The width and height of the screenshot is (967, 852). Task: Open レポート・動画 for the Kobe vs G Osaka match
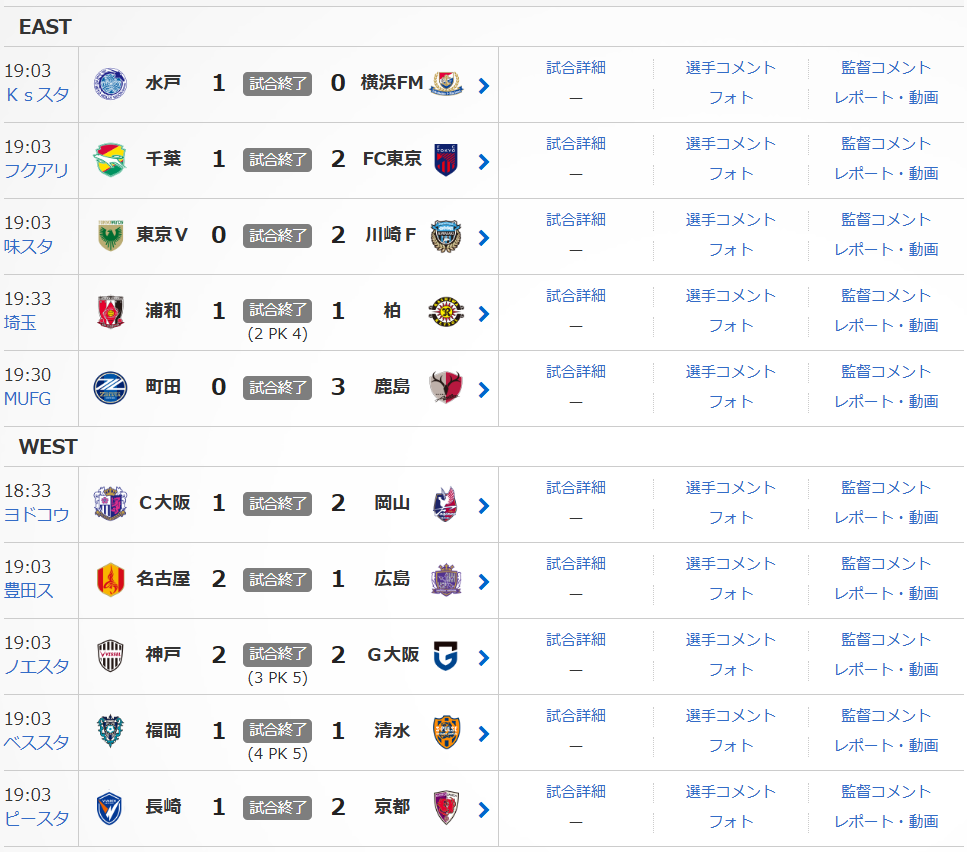[886, 669]
